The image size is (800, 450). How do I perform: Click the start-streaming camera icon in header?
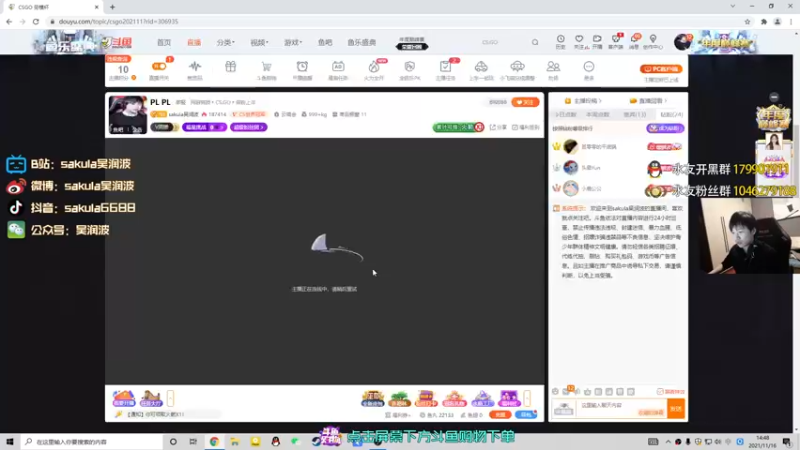coord(597,41)
